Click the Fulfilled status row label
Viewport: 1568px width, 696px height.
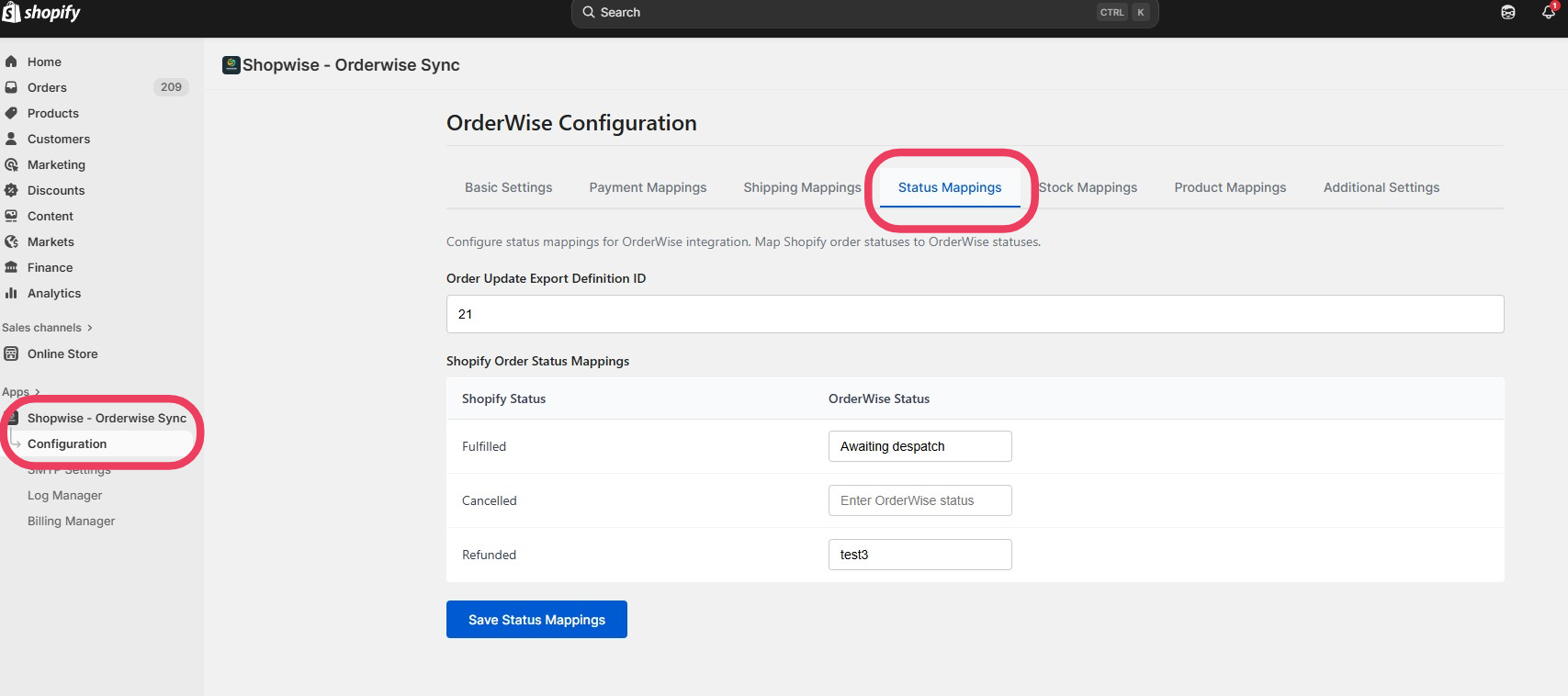coord(484,446)
